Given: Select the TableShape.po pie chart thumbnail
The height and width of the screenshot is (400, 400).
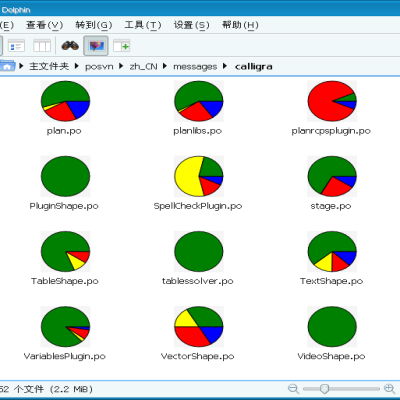Looking at the screenshot, I should [65, 251].
